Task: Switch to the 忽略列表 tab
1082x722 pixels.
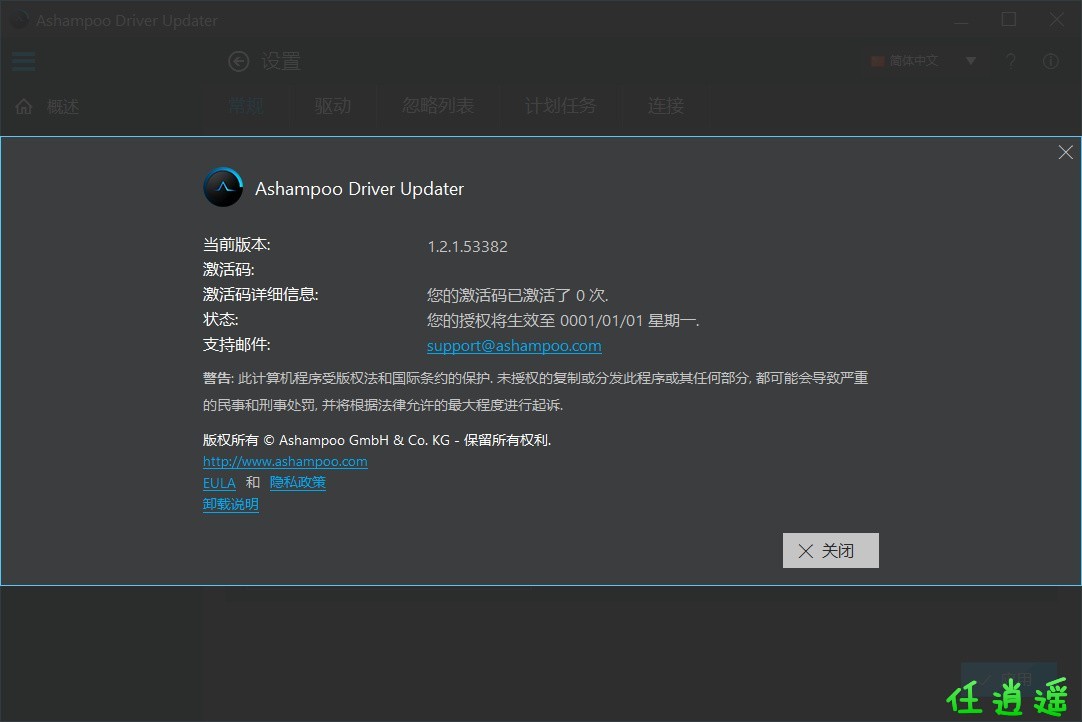Action: [x=438, y=106]
